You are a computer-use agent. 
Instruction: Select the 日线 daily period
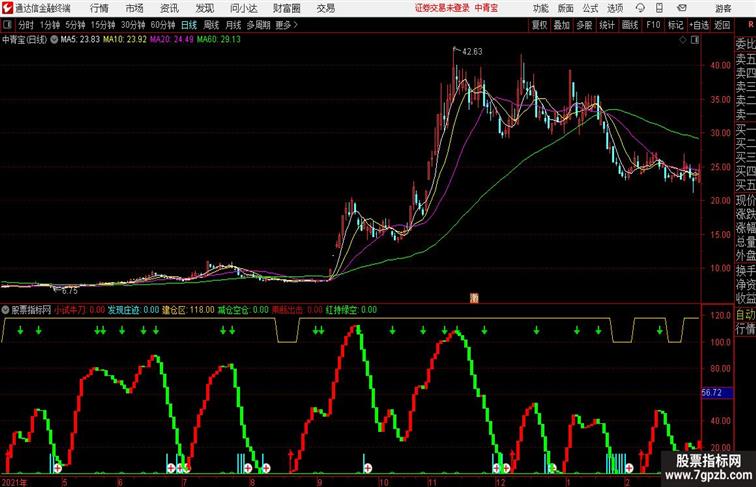(189, 25)
